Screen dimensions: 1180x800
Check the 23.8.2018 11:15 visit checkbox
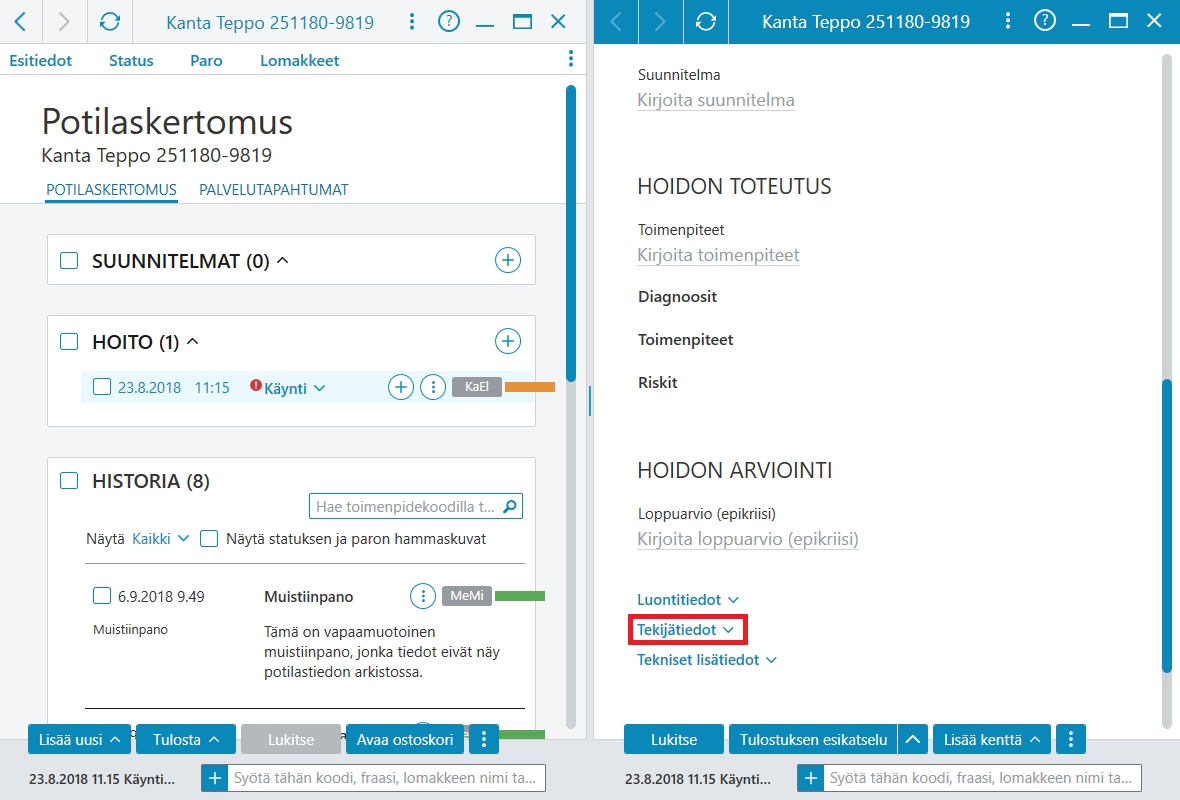[102, 387]
